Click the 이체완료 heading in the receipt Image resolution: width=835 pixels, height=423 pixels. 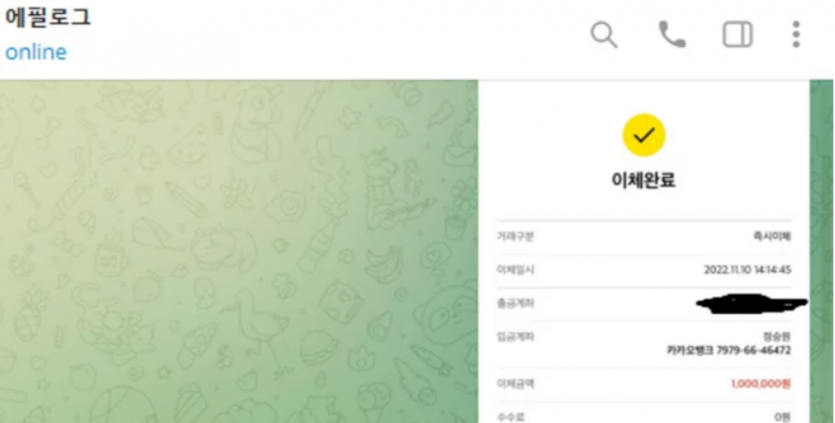(644, 180)
